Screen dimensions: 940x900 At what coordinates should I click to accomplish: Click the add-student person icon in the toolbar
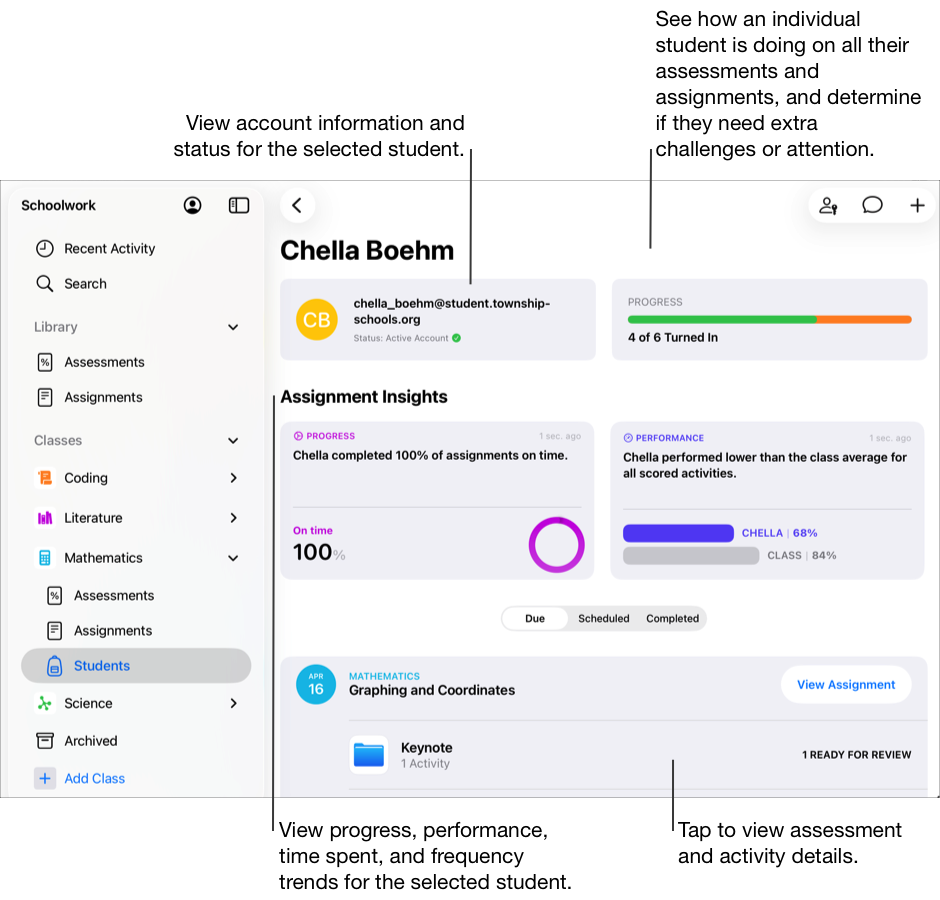[827, 205]
